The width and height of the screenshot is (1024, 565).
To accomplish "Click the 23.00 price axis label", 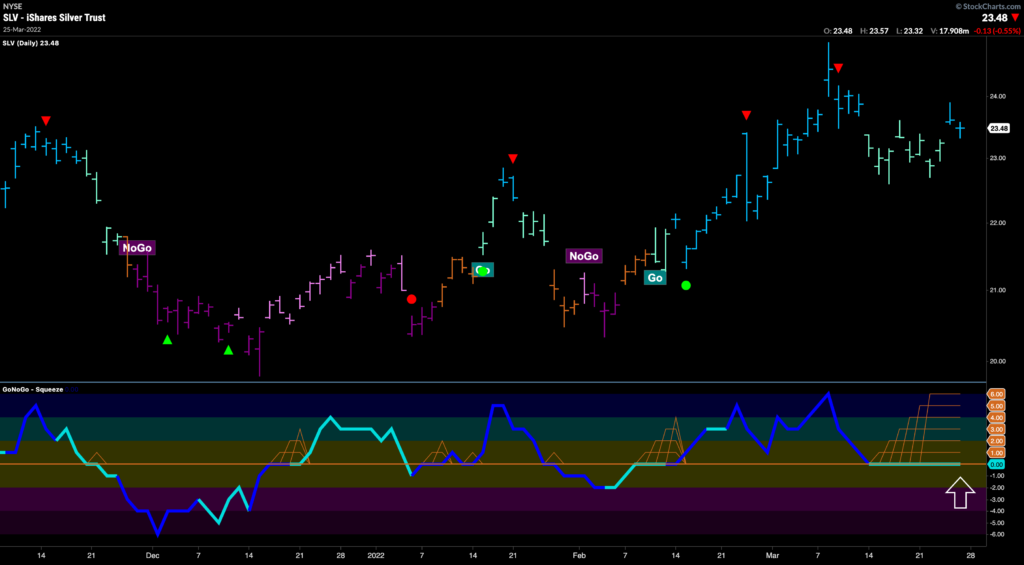I will [x=997, y=158].
